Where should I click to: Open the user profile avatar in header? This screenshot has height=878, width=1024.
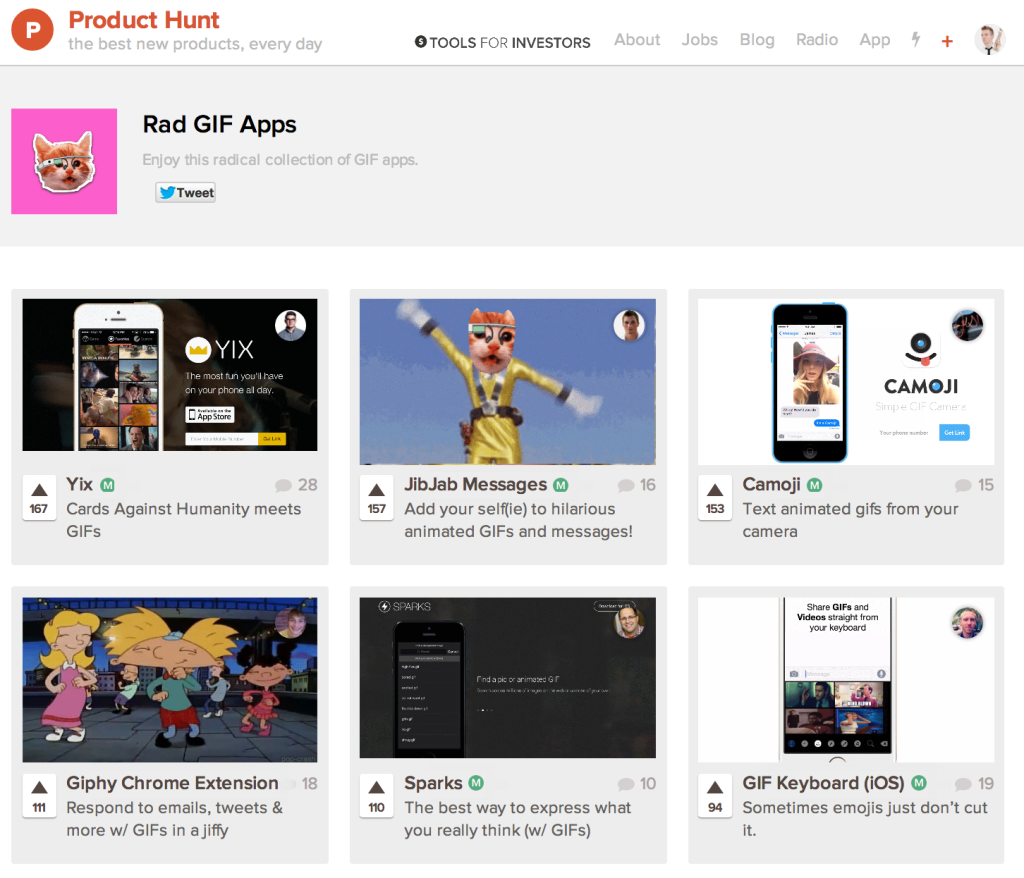tap(989, 40)
